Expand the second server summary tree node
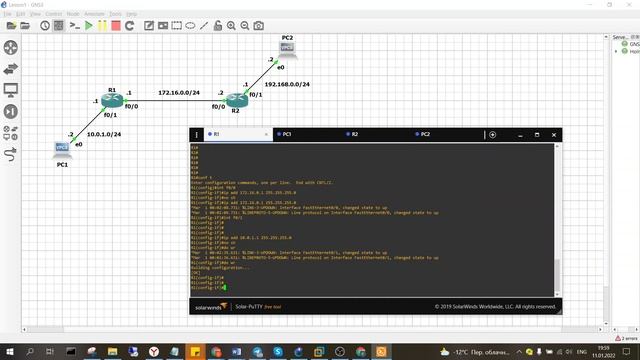Viewport: 640px width, 360px height. [x=616, y=51]
